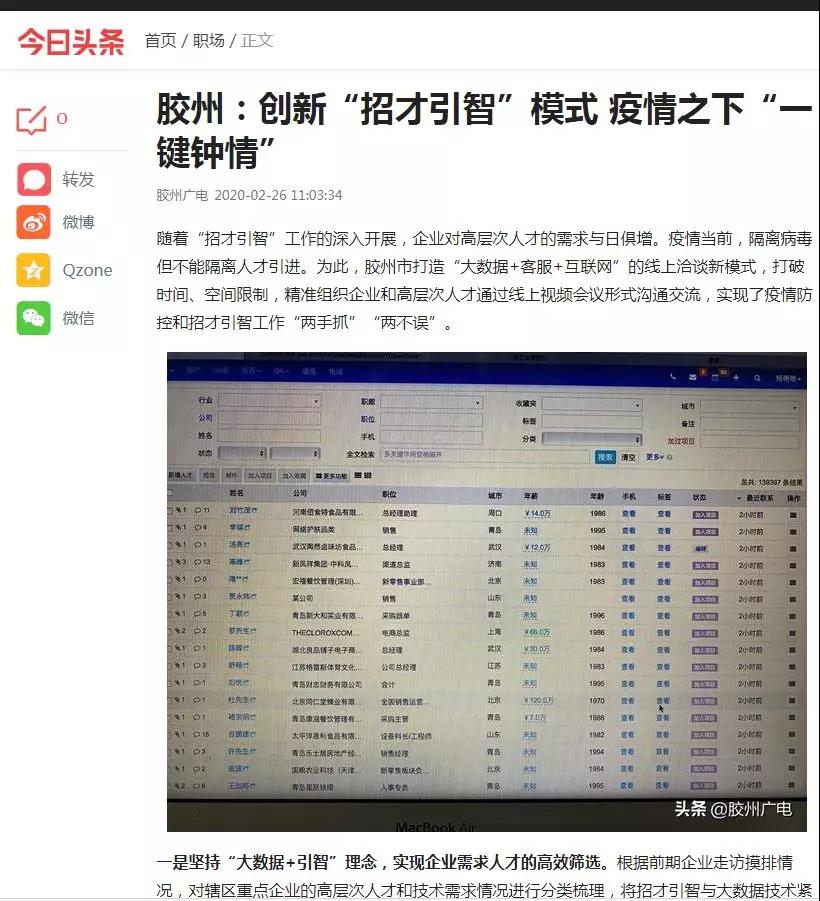This screenshot has height=901, width=820.
Task: Click the red 转发 share icon
Action: [x=34, y=180]
